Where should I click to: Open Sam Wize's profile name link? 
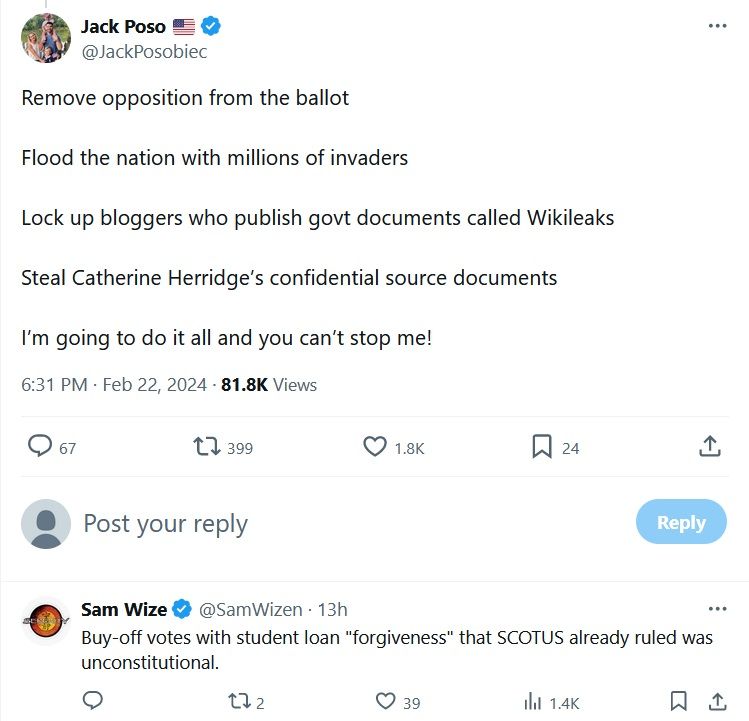124,609
